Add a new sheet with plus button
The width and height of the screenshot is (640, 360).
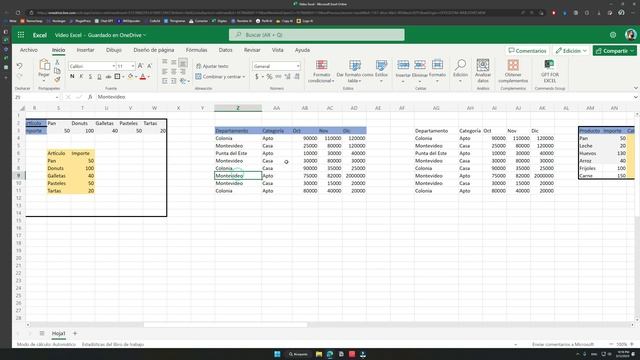coord(75,333)
